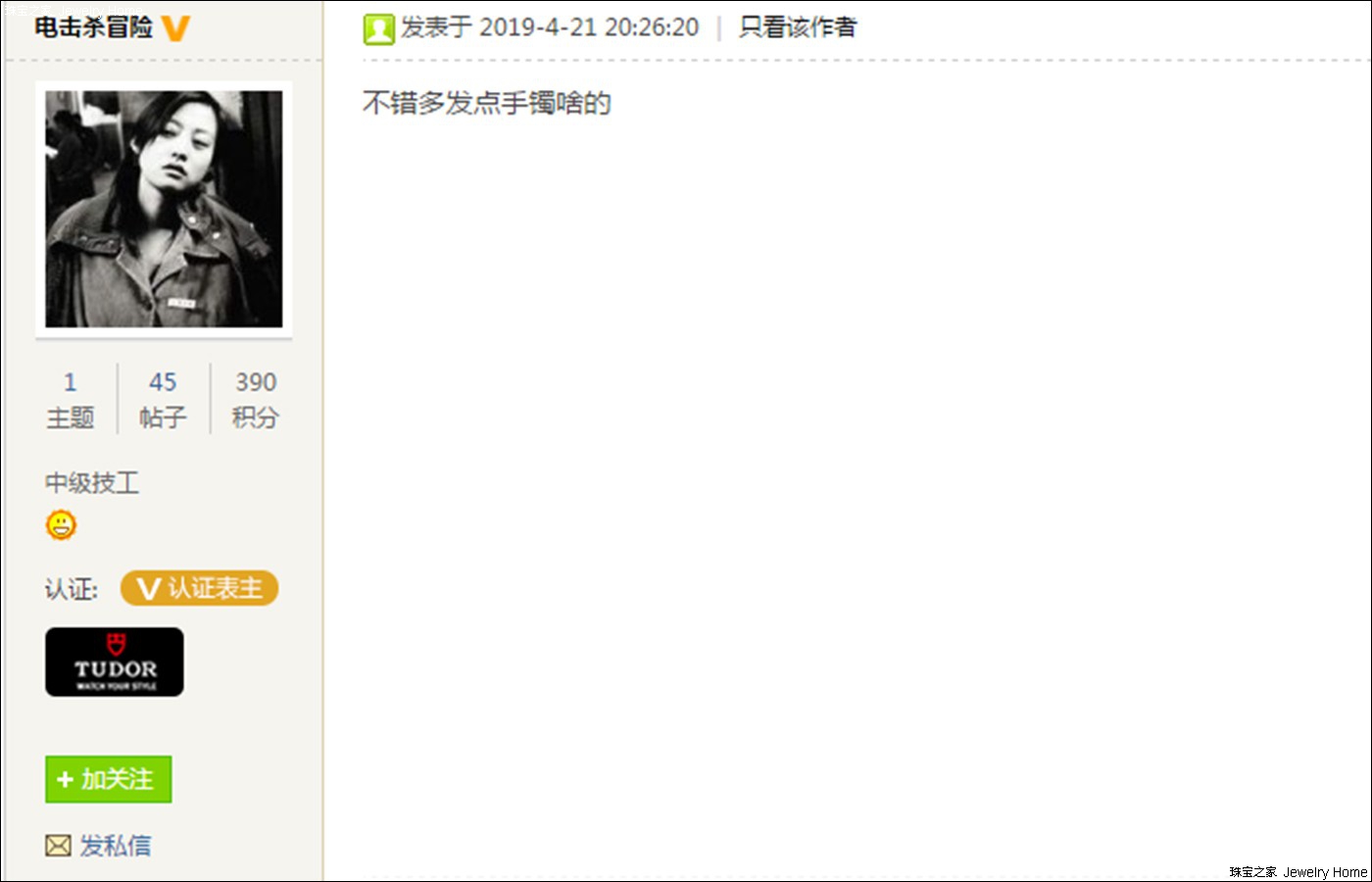Click the envelope icon for private message
Screen dimensions: 1372x882
pos(59,846)
